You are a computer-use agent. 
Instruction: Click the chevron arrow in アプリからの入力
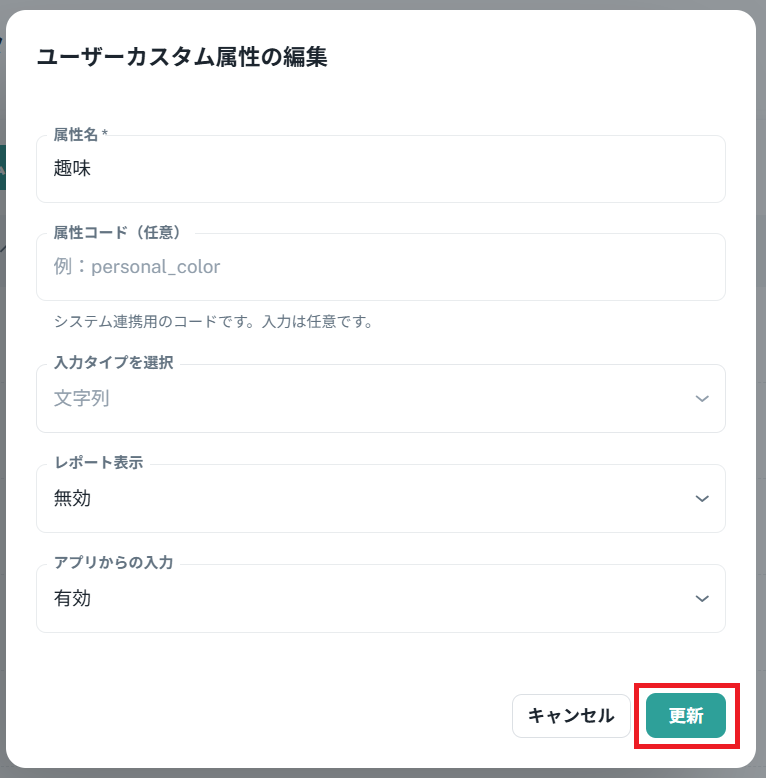pyautogui.click(x=702, y=598)
